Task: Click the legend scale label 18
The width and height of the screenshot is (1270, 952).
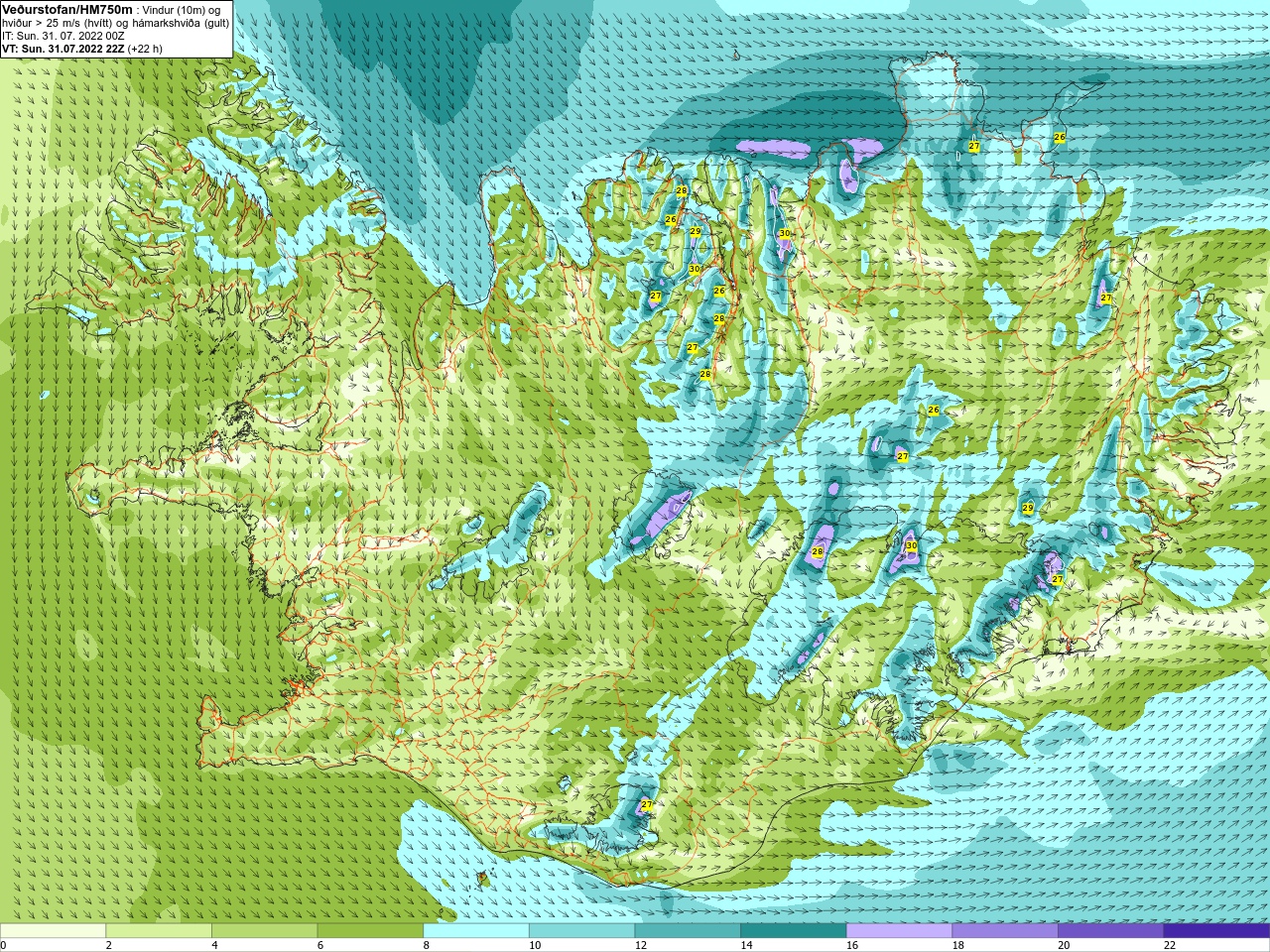Action: coord(958,945)
